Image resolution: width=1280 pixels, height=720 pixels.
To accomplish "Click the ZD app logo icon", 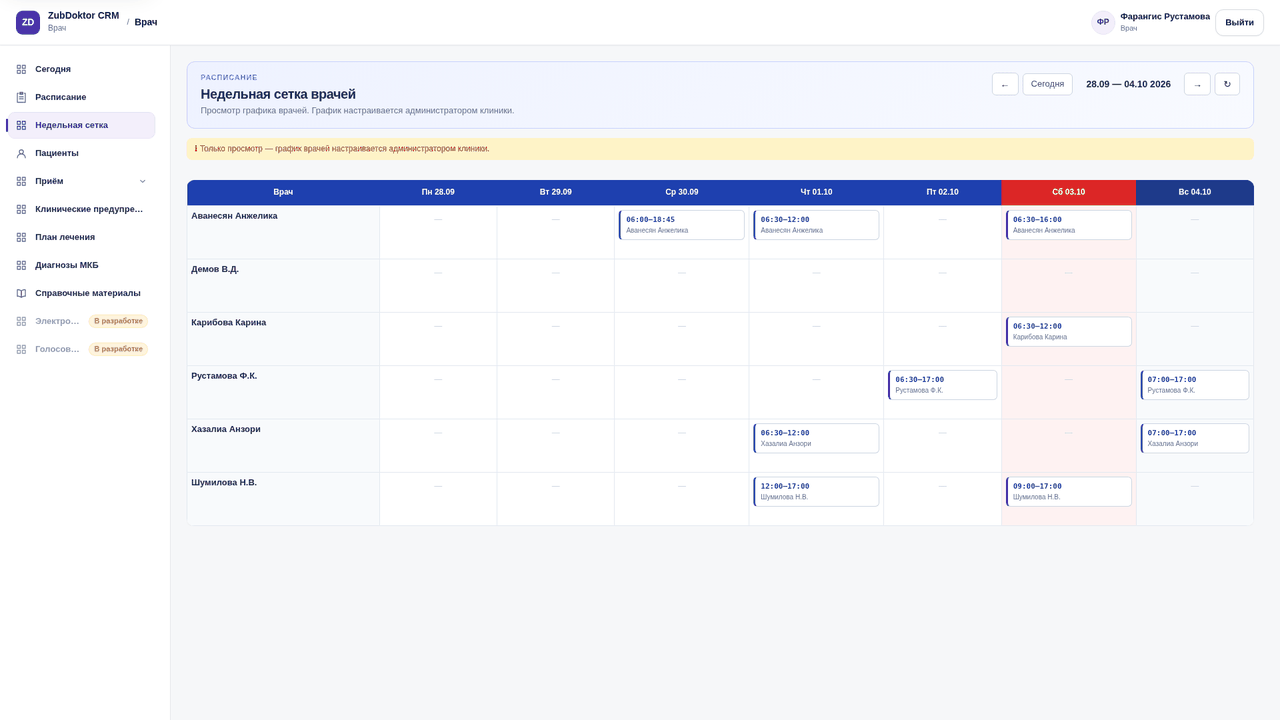I will (x=28, y=22).
